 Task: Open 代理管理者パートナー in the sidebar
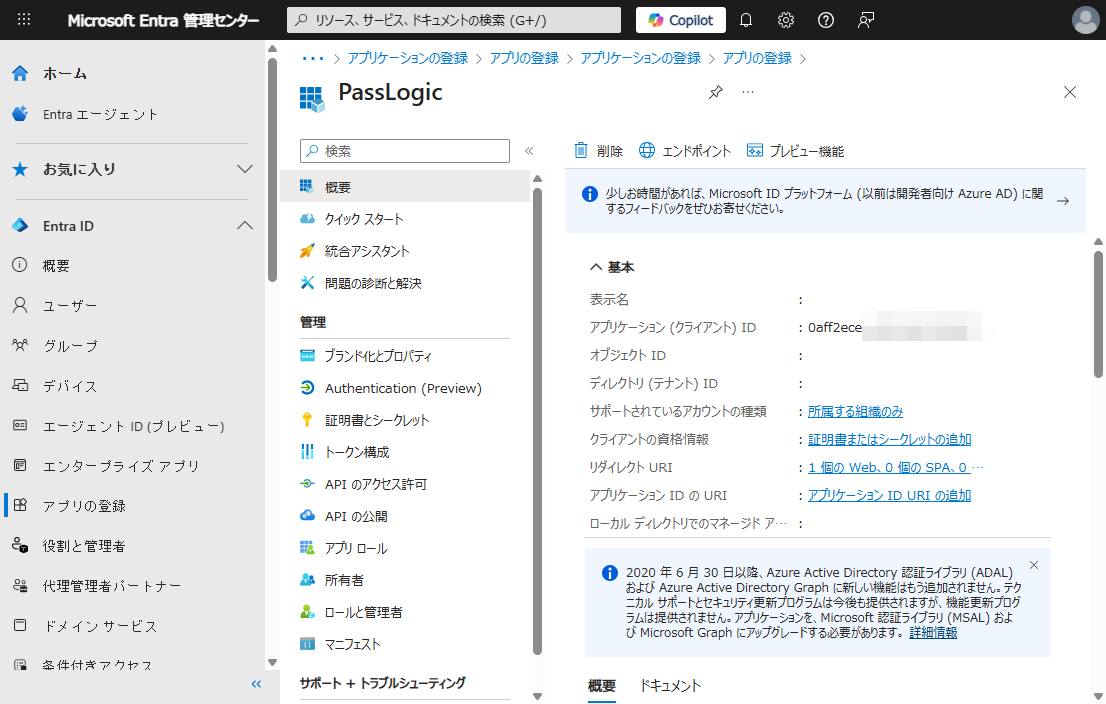[x=111, y=586]
